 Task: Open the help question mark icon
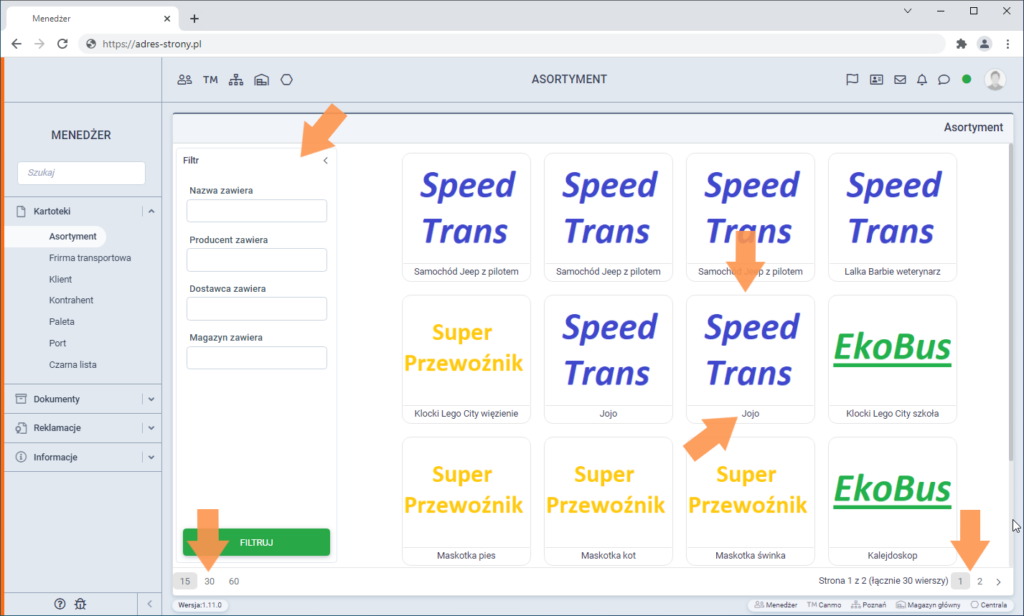click(x=59, y=603)
